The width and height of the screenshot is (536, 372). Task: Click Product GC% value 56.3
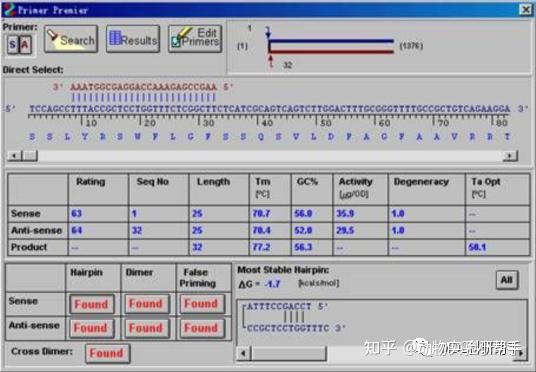click(303, 247)
